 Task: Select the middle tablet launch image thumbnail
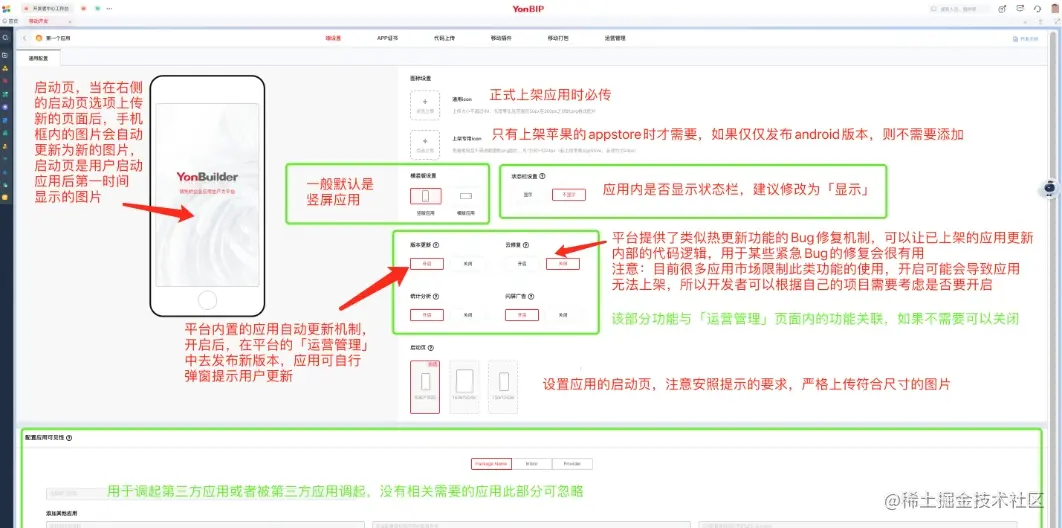[x=464, y=387]
